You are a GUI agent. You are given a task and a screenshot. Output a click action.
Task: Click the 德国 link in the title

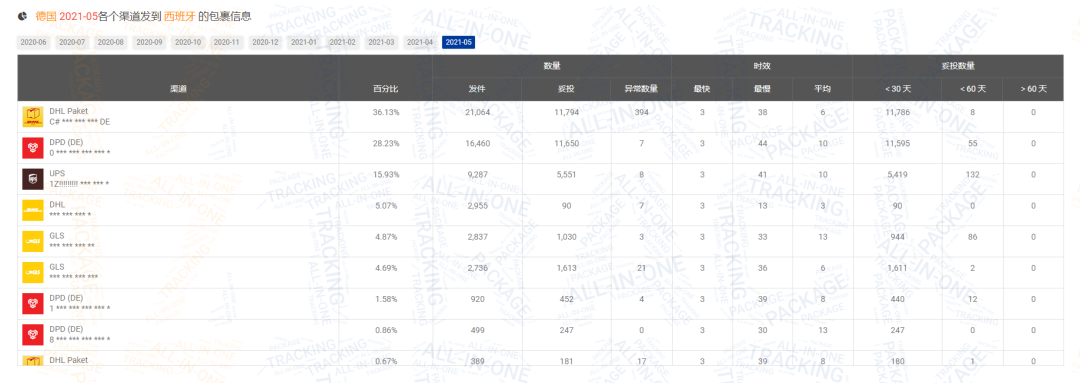[45, 16]
